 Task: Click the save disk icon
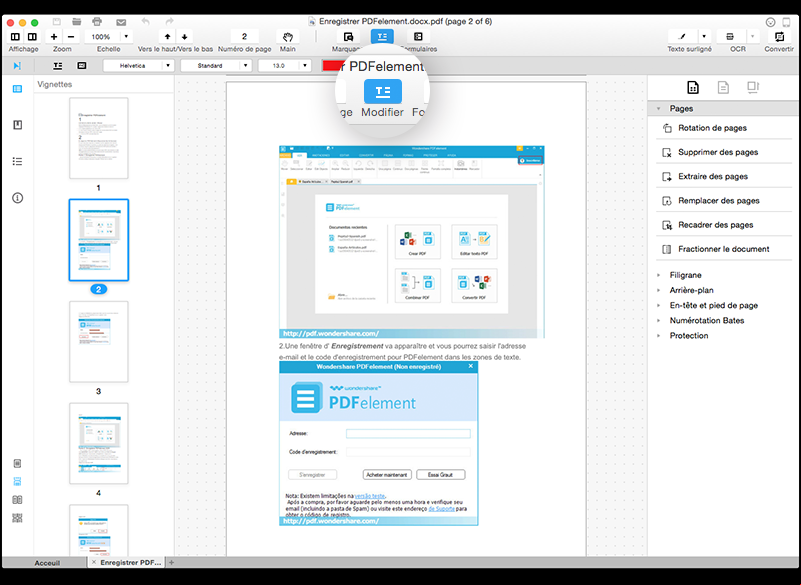point(57,21)
